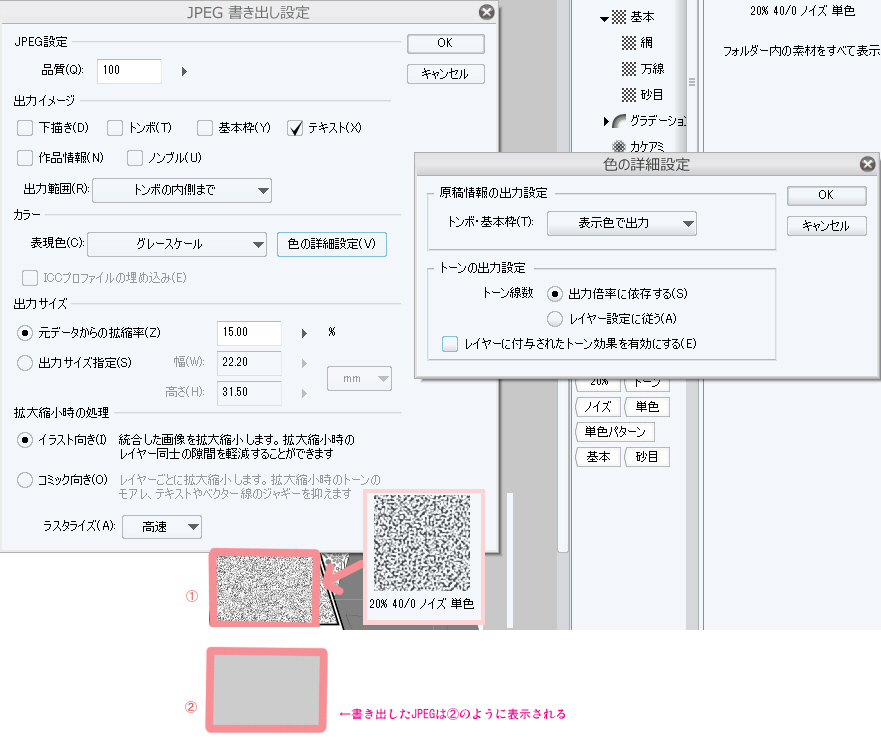881x748 pixels.
Task: Click the 砂目 tag button
Action: coord(647,457)
